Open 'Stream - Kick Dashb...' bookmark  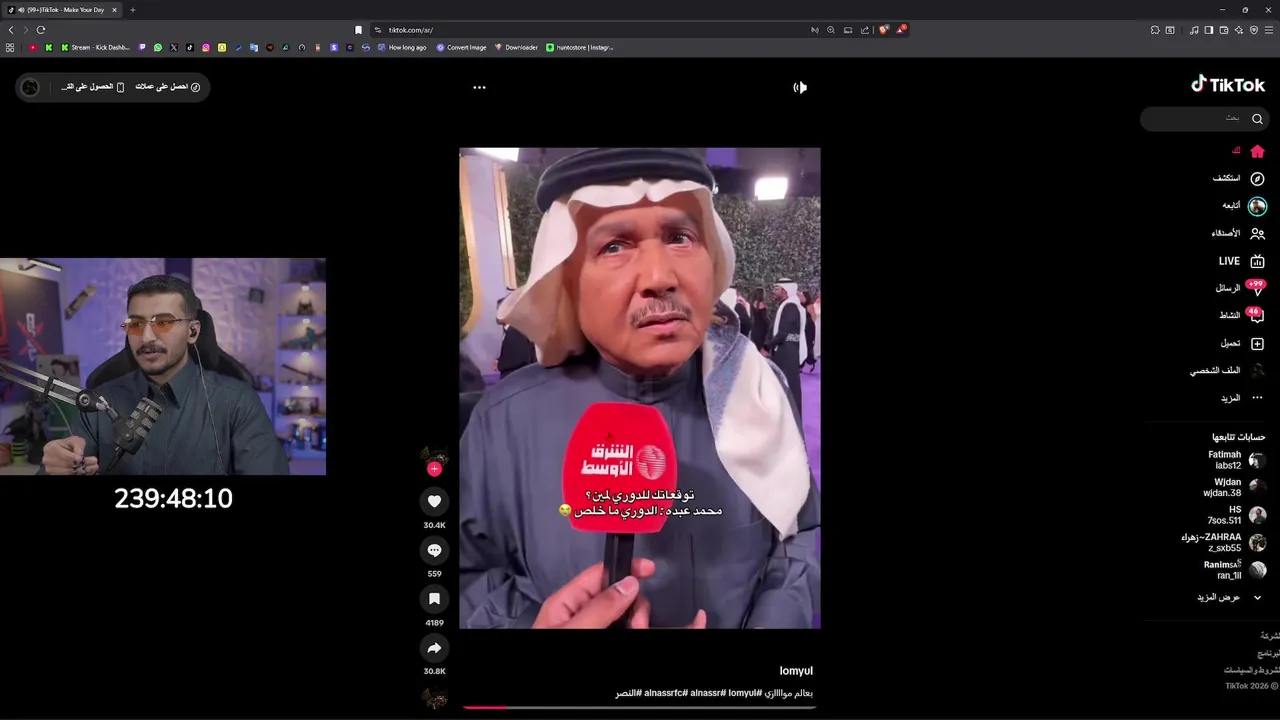95,47
